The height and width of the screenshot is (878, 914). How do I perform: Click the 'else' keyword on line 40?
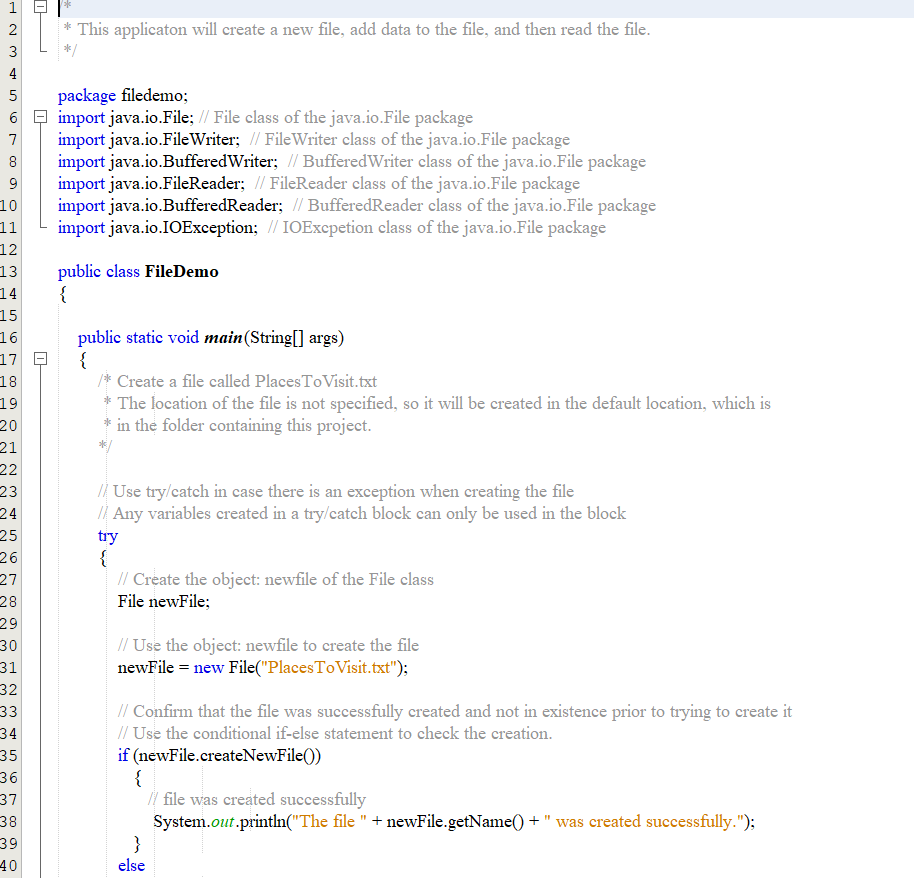(131, 866)
